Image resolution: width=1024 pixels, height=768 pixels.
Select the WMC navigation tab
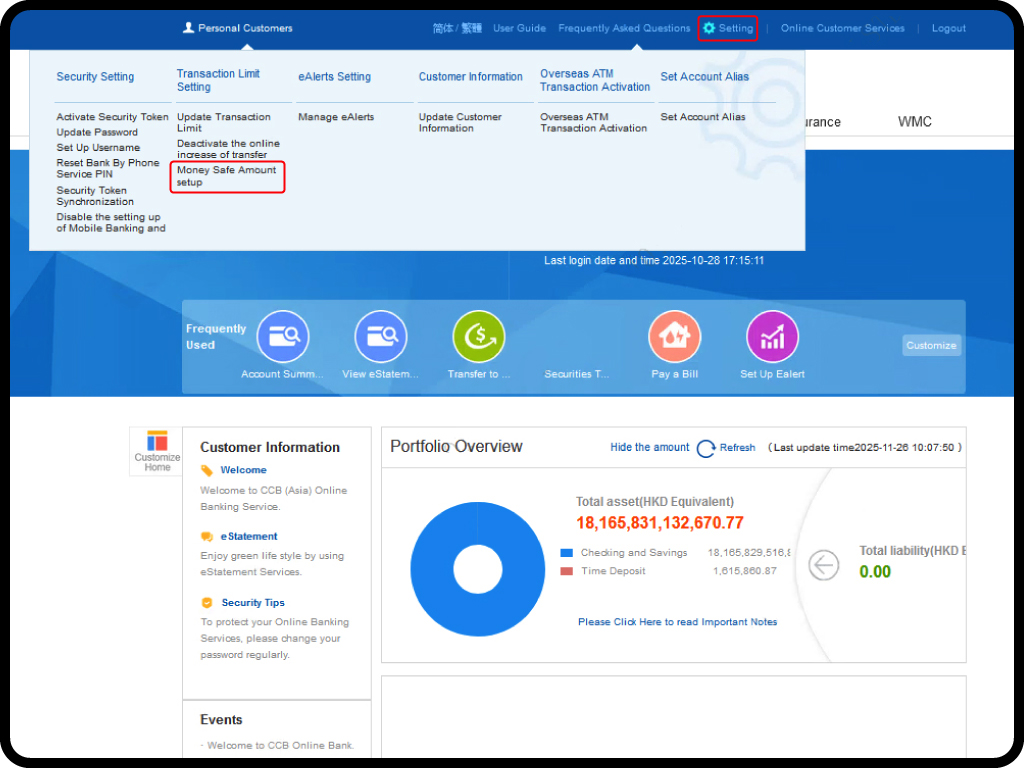[x=914, y=122]
